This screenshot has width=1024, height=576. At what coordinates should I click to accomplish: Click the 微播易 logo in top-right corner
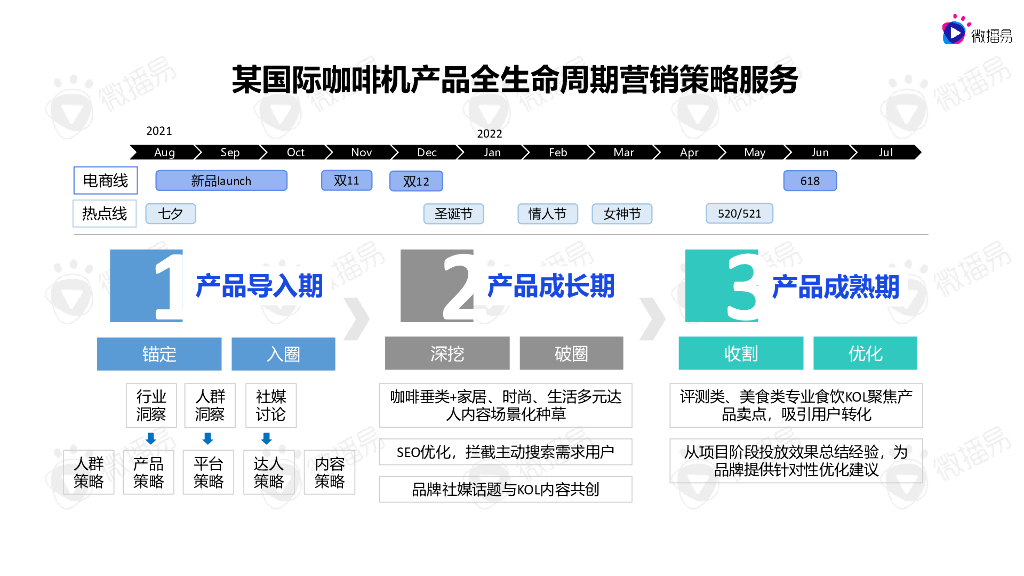tap(978, 32)
